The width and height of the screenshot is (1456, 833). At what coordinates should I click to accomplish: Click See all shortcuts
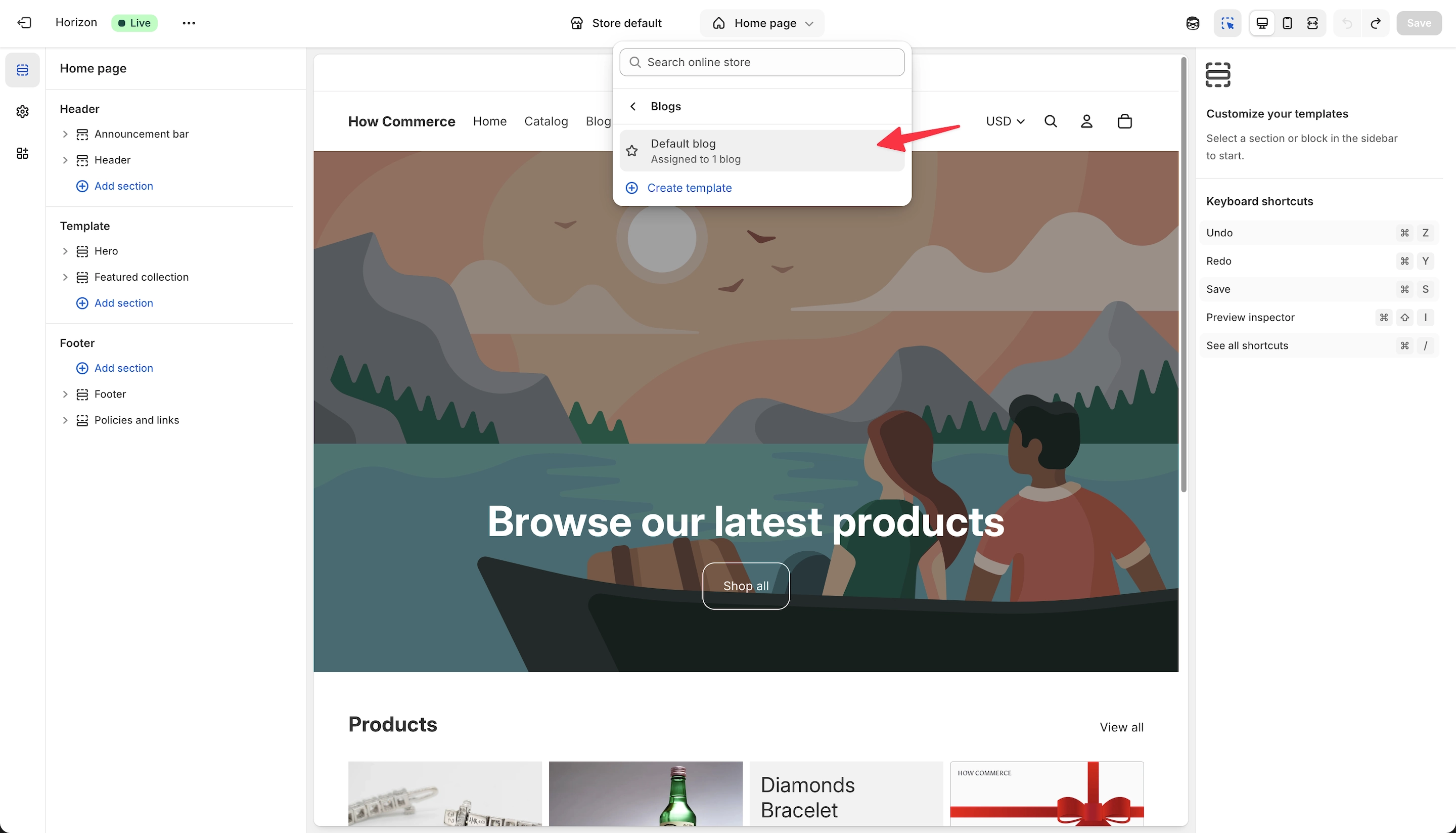point(1319,345)
